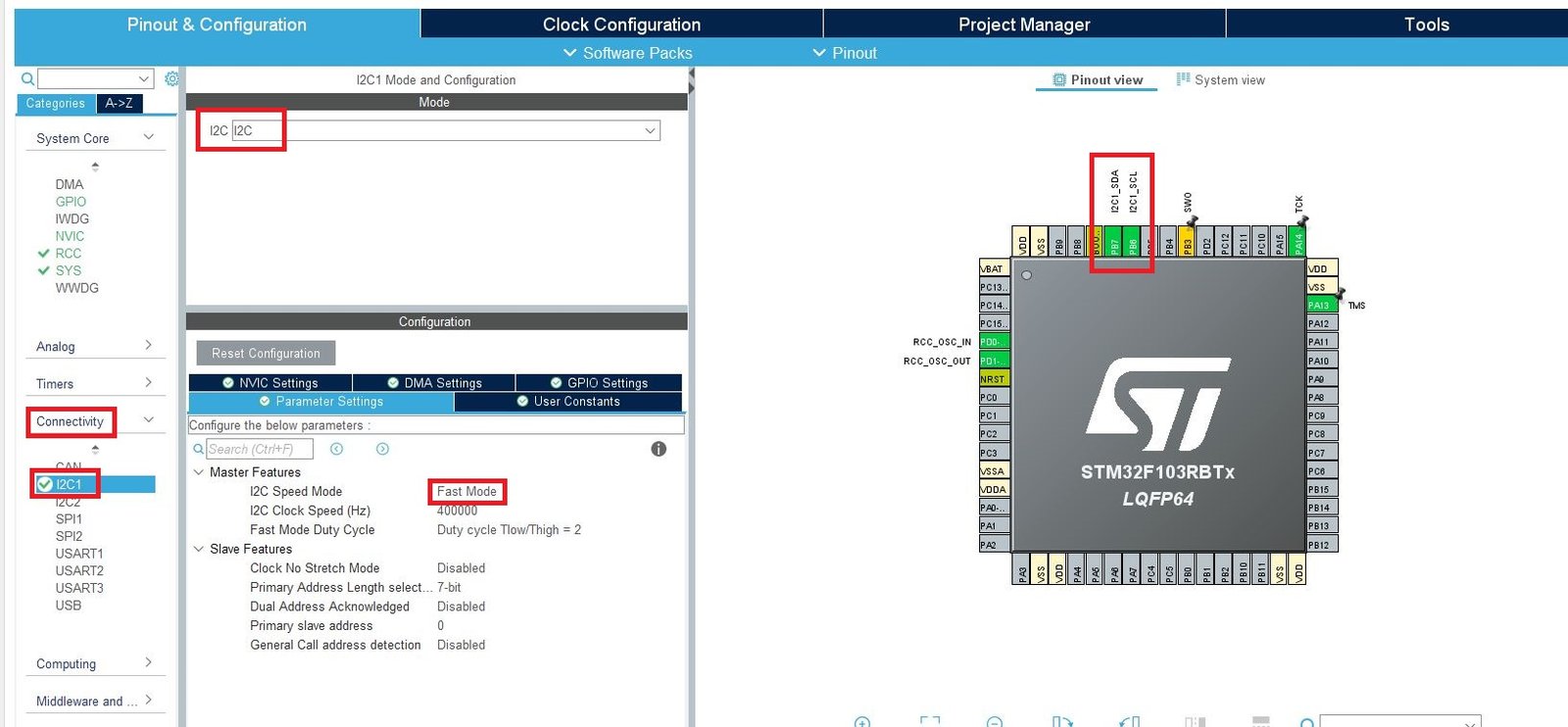The image size is (1568, 727).
Task: Click the PB15 pin on the chip
Action: (x=1322, y=489)
